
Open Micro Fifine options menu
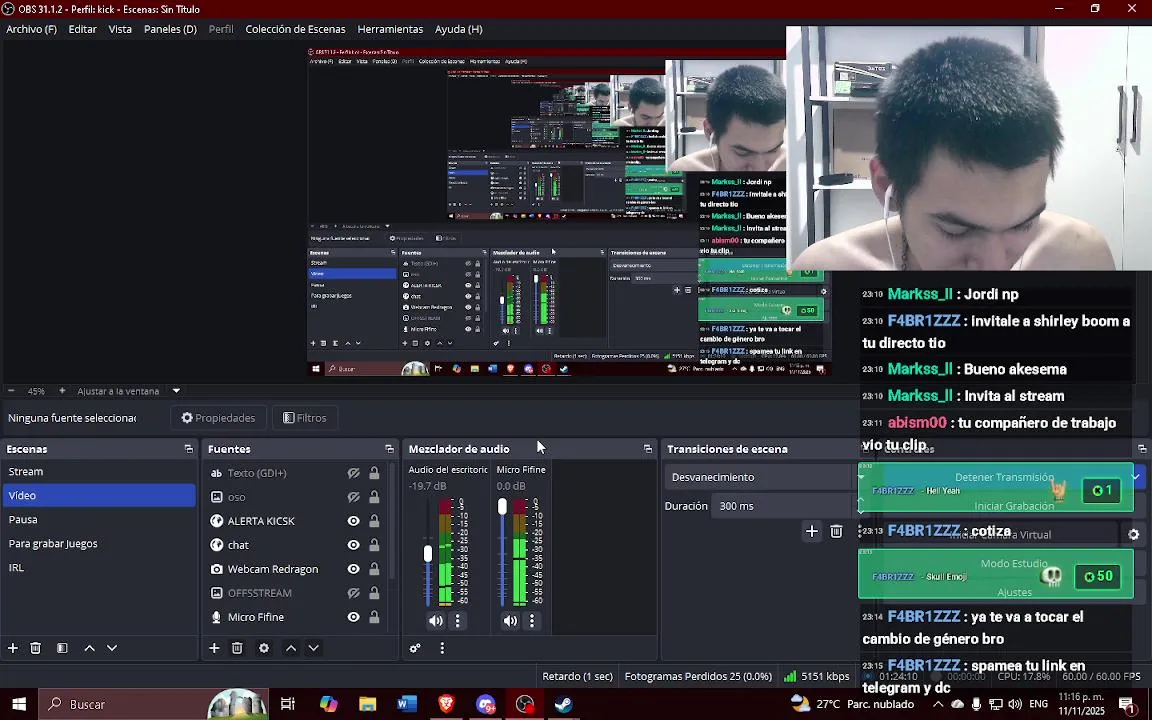[532, 621]
